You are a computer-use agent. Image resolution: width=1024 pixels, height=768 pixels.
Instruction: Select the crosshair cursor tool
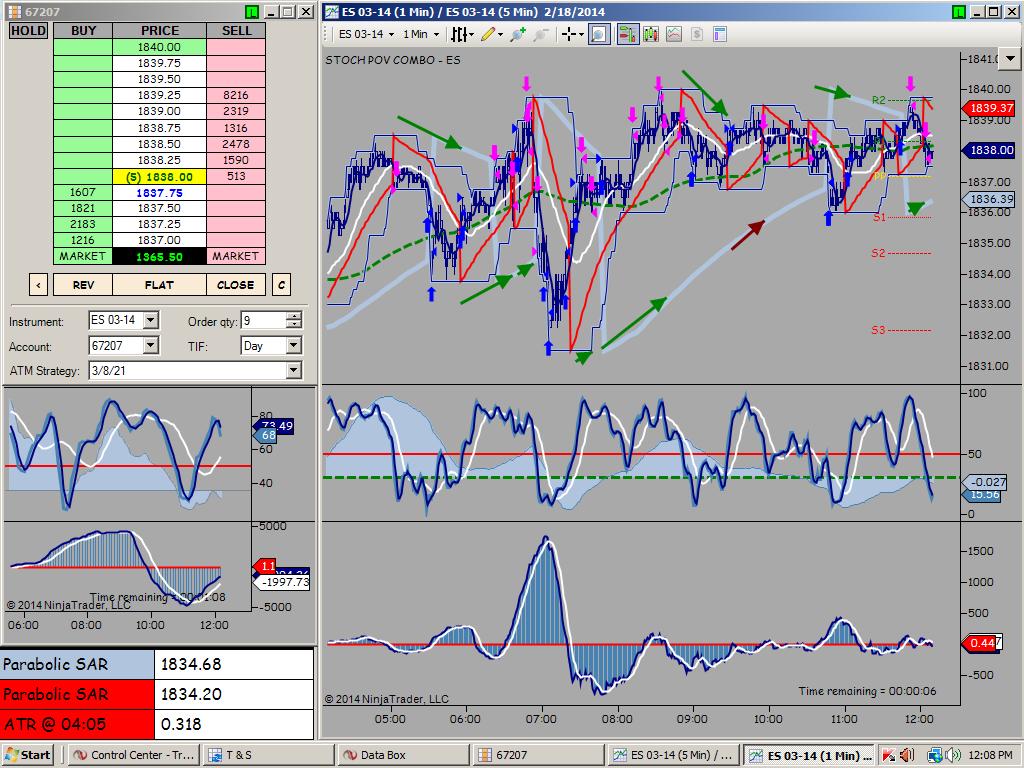(x=568, y=34)
